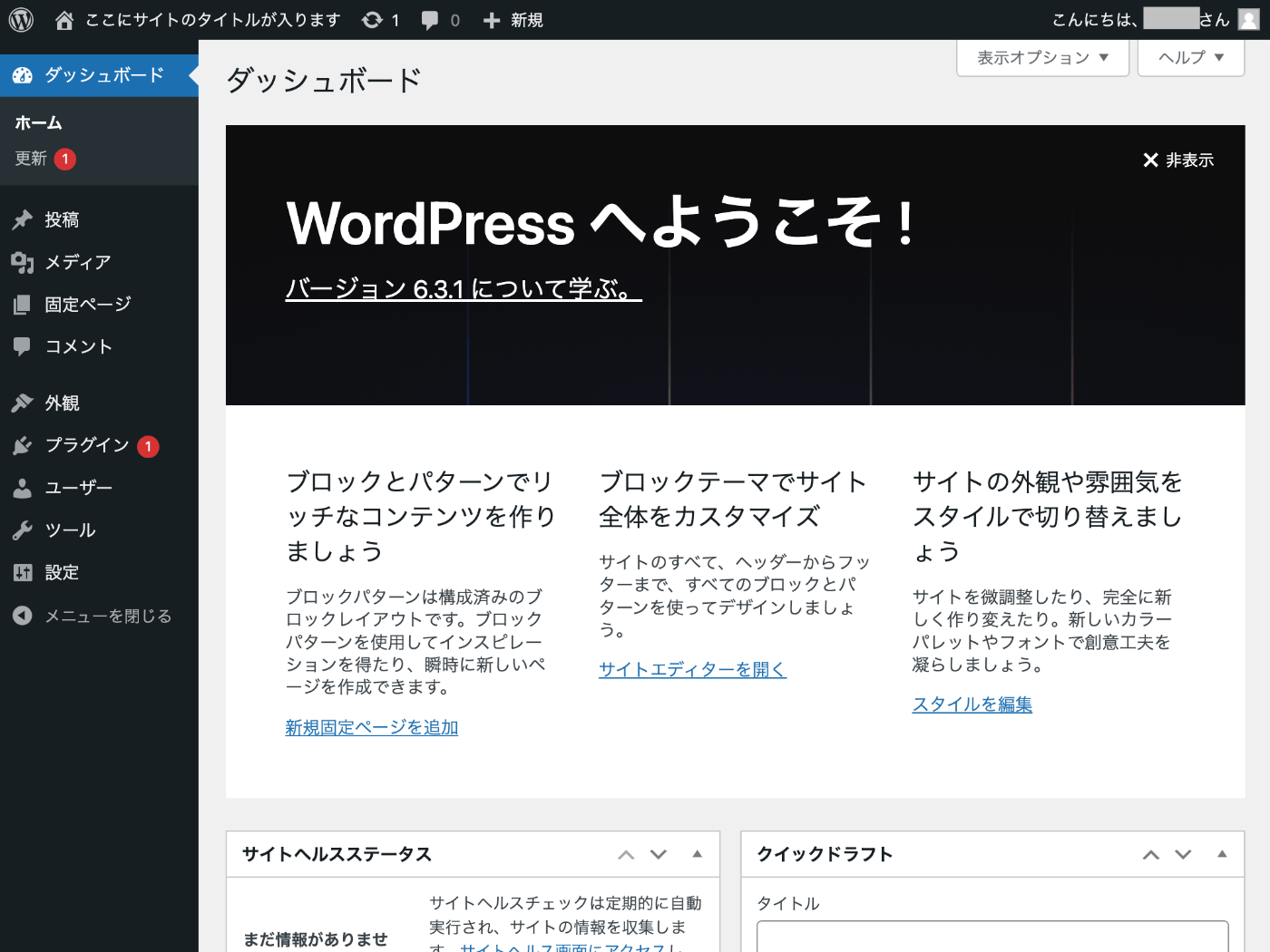Expand the ヘルプ dropdown tab
Screen dimensions: 1270x952
pyautogui.click(x=1191, y=58)
